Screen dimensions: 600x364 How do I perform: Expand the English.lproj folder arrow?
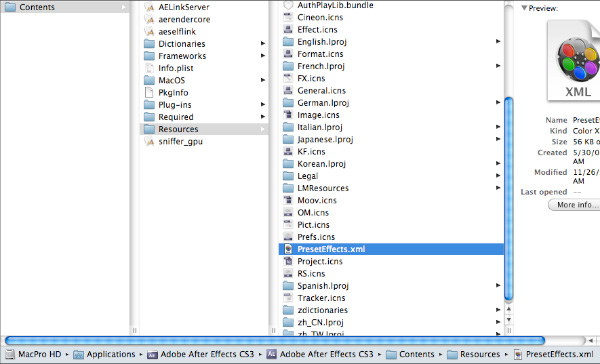click(x=498, y=41)
